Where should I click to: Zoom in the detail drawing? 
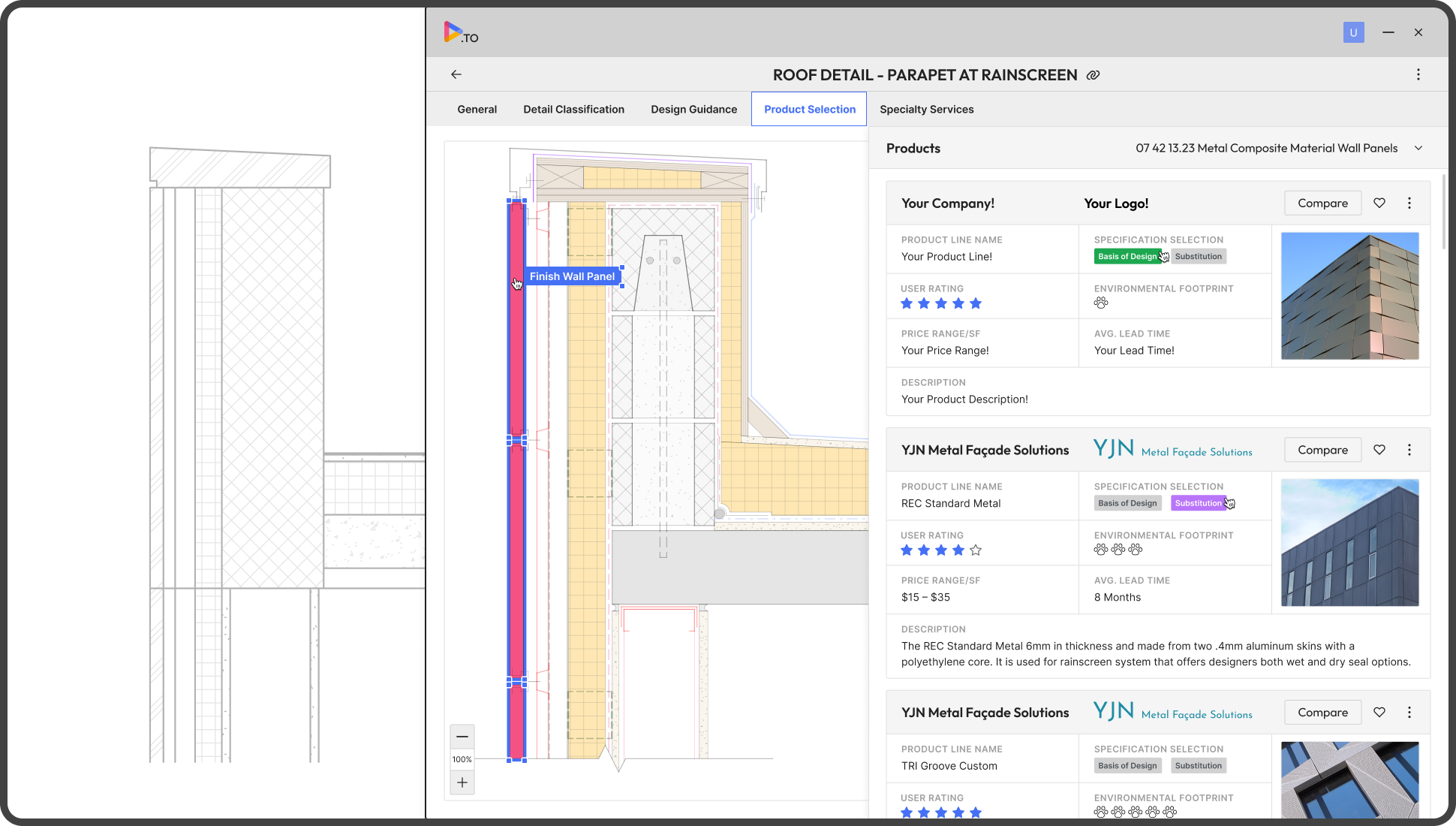tap(462, 782)
